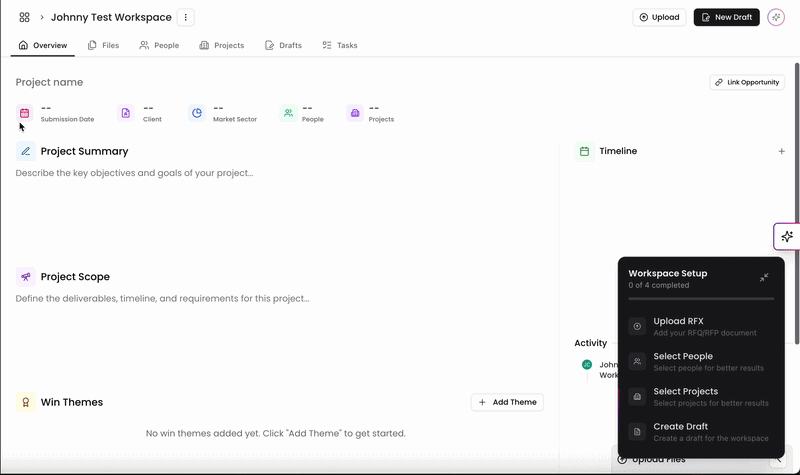Select the Upload RFX setup step

click(701, 327)
